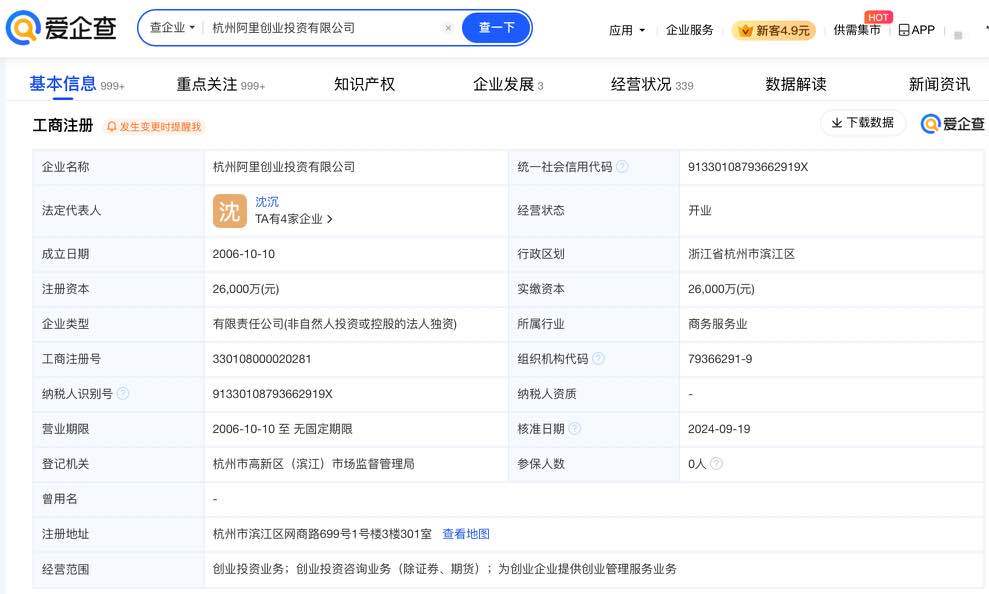The width and height of the screenshot is (989, 594).
Task: Switch to the 基本信息 tab
Action: (77, 84)
